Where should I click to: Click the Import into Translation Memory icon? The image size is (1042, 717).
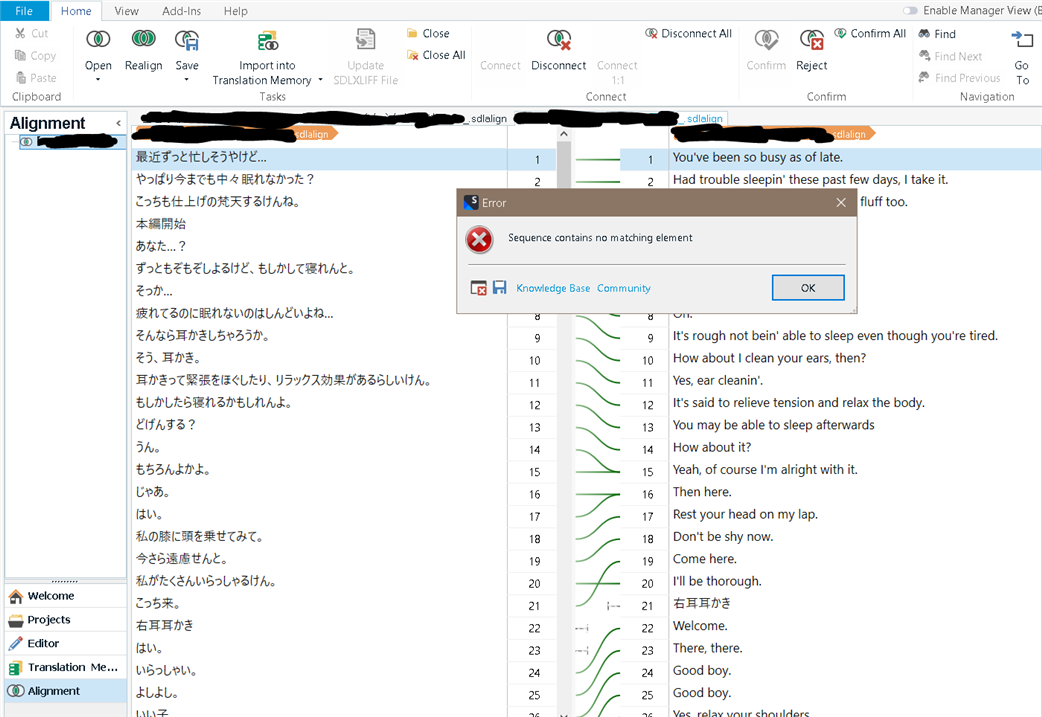click(x=267, y=41)
